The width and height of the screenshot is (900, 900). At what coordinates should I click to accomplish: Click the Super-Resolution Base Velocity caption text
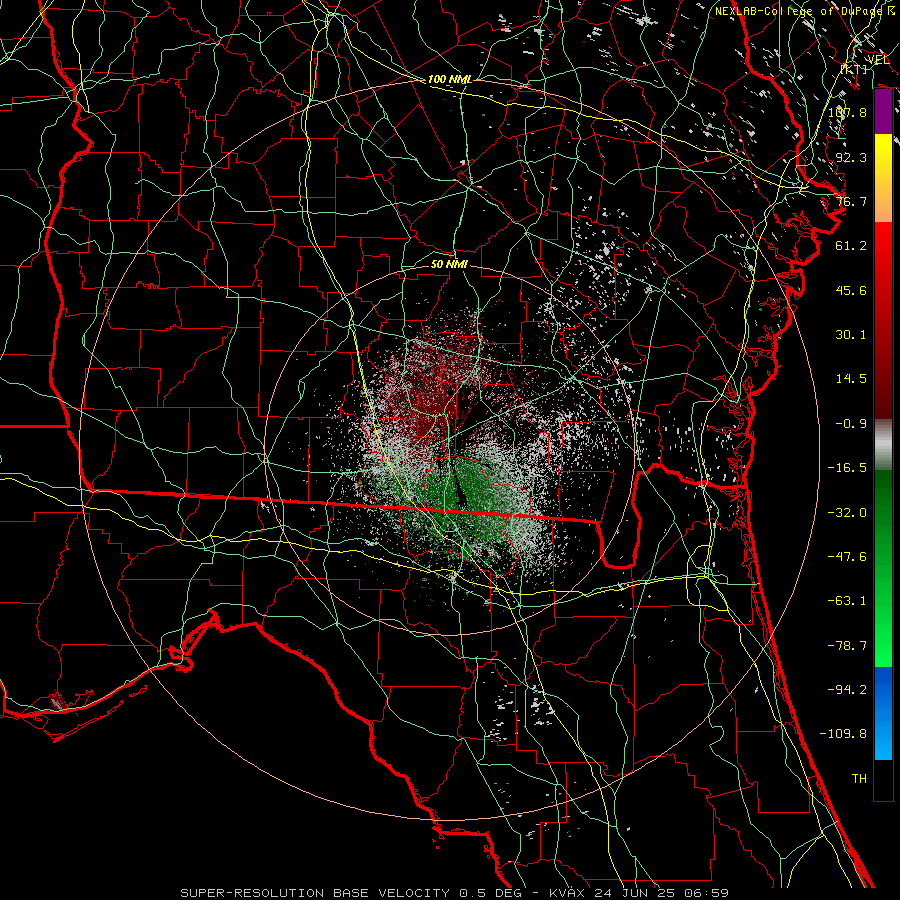tap(455, 893)
